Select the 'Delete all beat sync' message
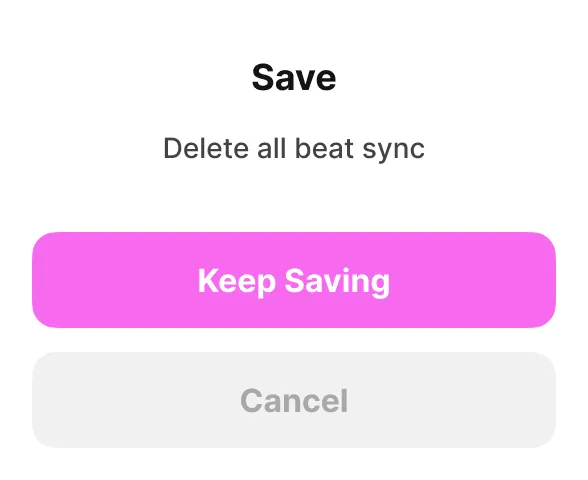Image resolution: width=588 pixels, height=480 pixels. [294, 148]
